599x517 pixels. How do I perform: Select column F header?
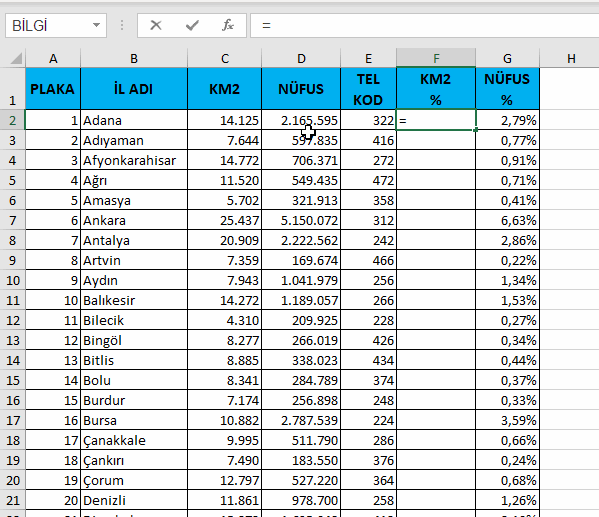pyautogui.click(x=436, y=58)
